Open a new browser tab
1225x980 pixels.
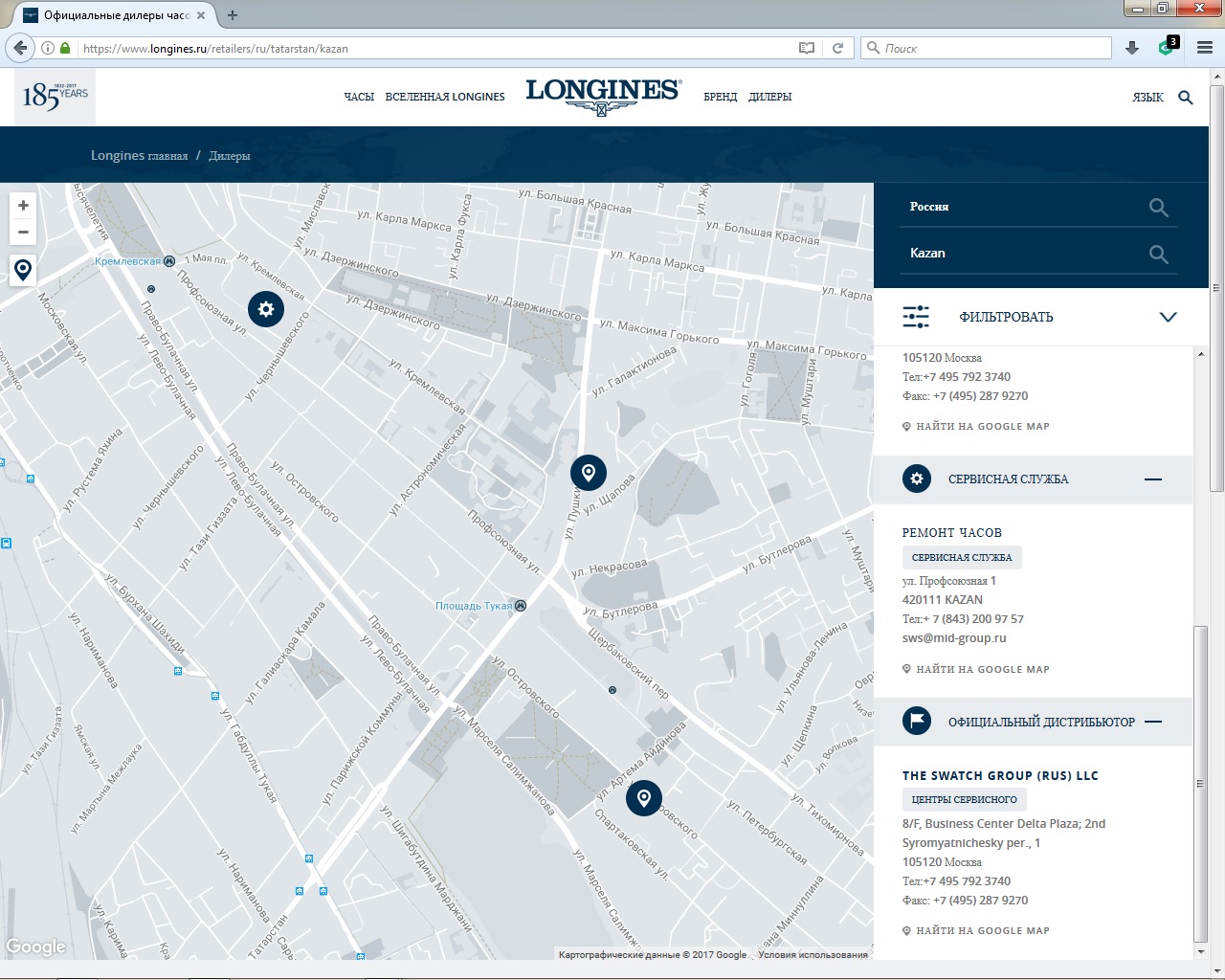click(233, 15)
